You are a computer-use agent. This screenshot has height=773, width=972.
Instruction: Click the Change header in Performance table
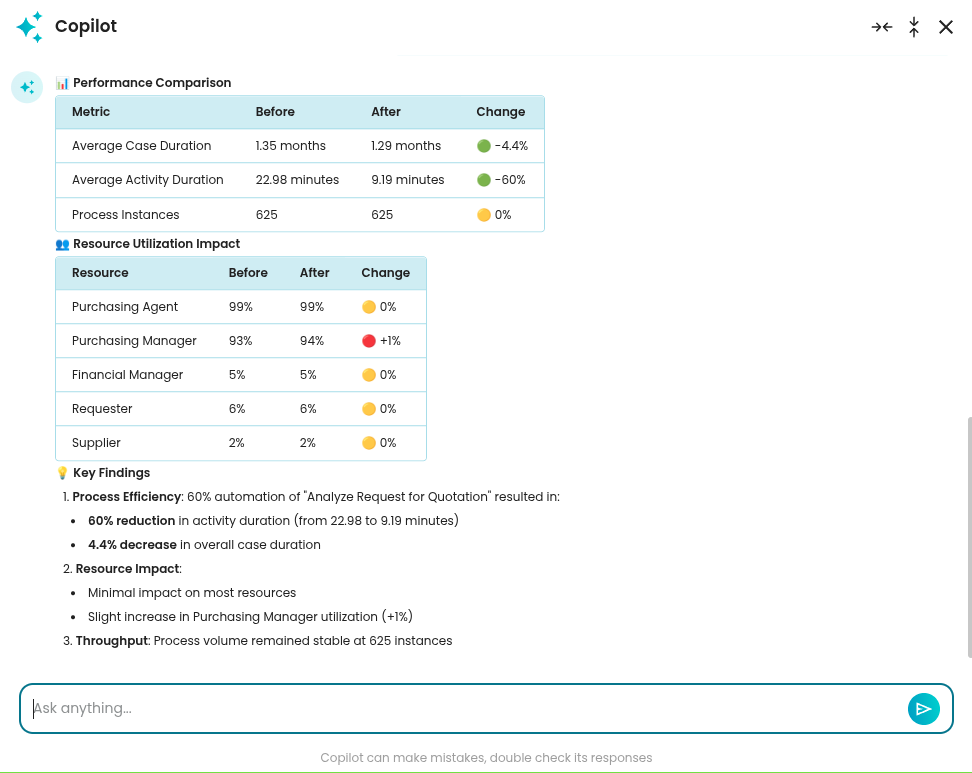(x=500, y=112)
